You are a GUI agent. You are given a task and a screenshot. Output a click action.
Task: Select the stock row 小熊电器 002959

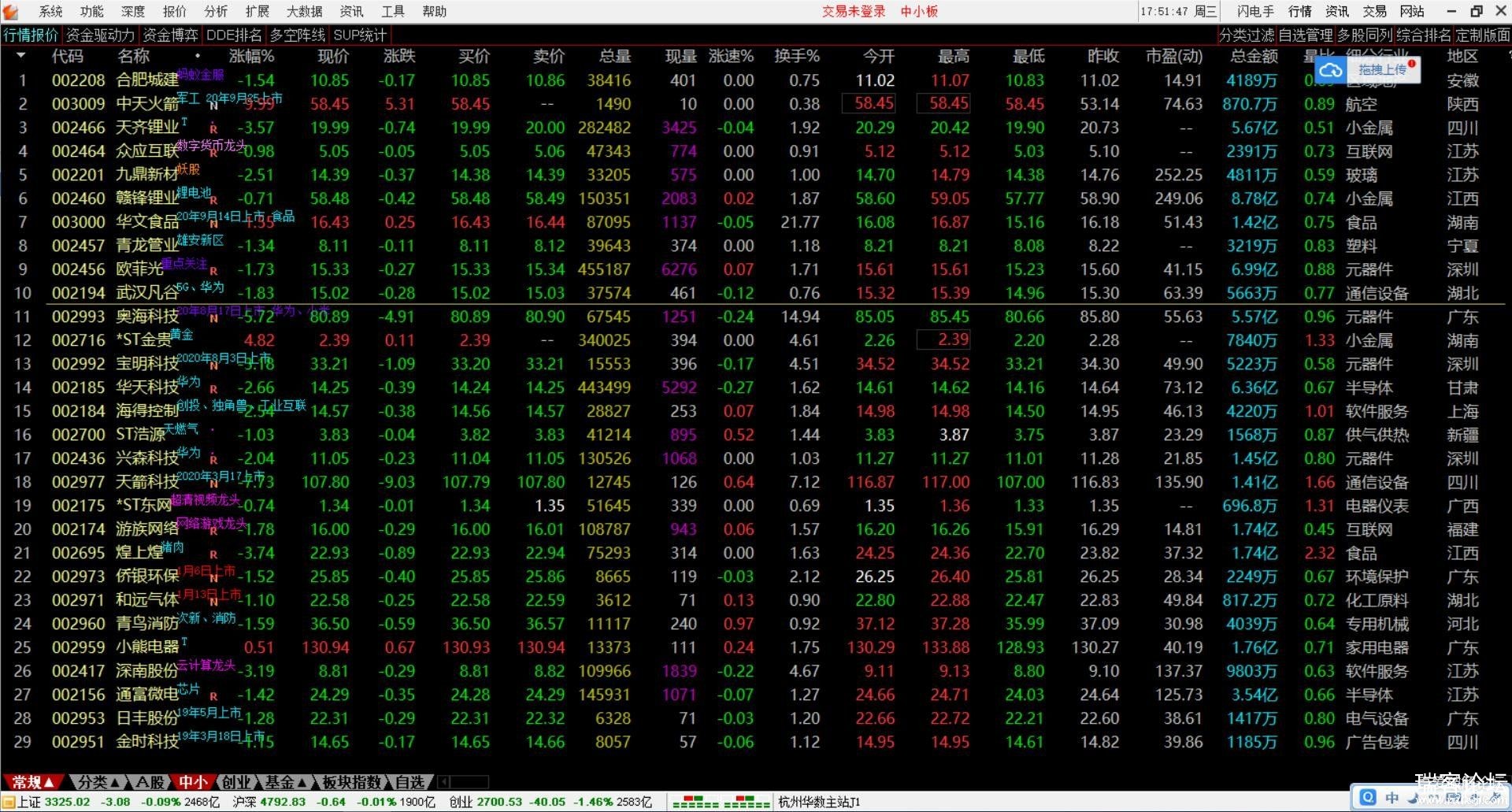(x=756, y=647)
